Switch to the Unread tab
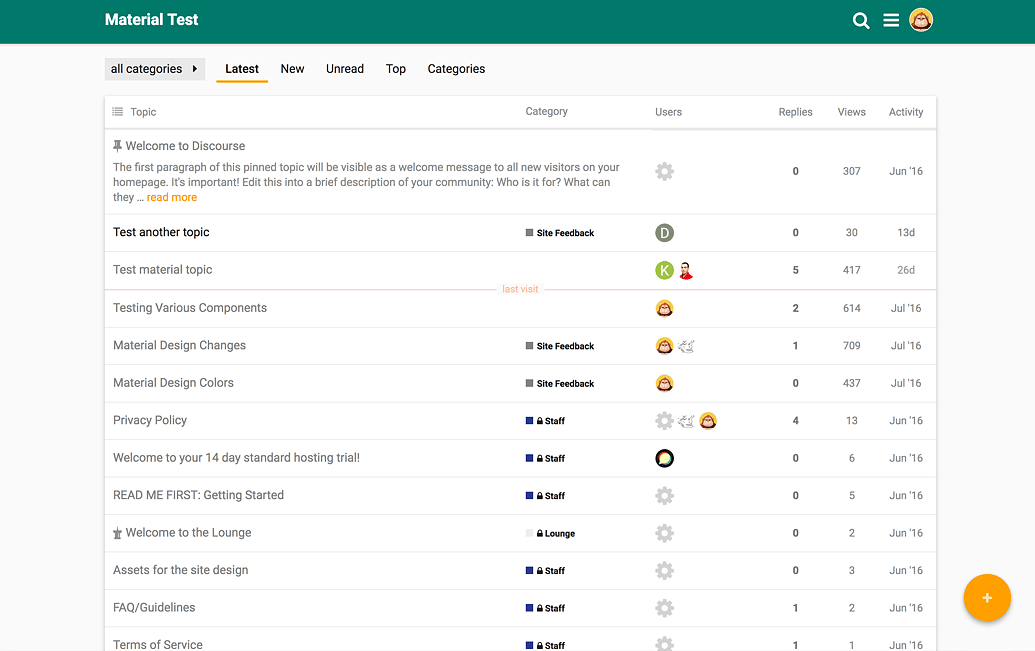 coord(344,69)
